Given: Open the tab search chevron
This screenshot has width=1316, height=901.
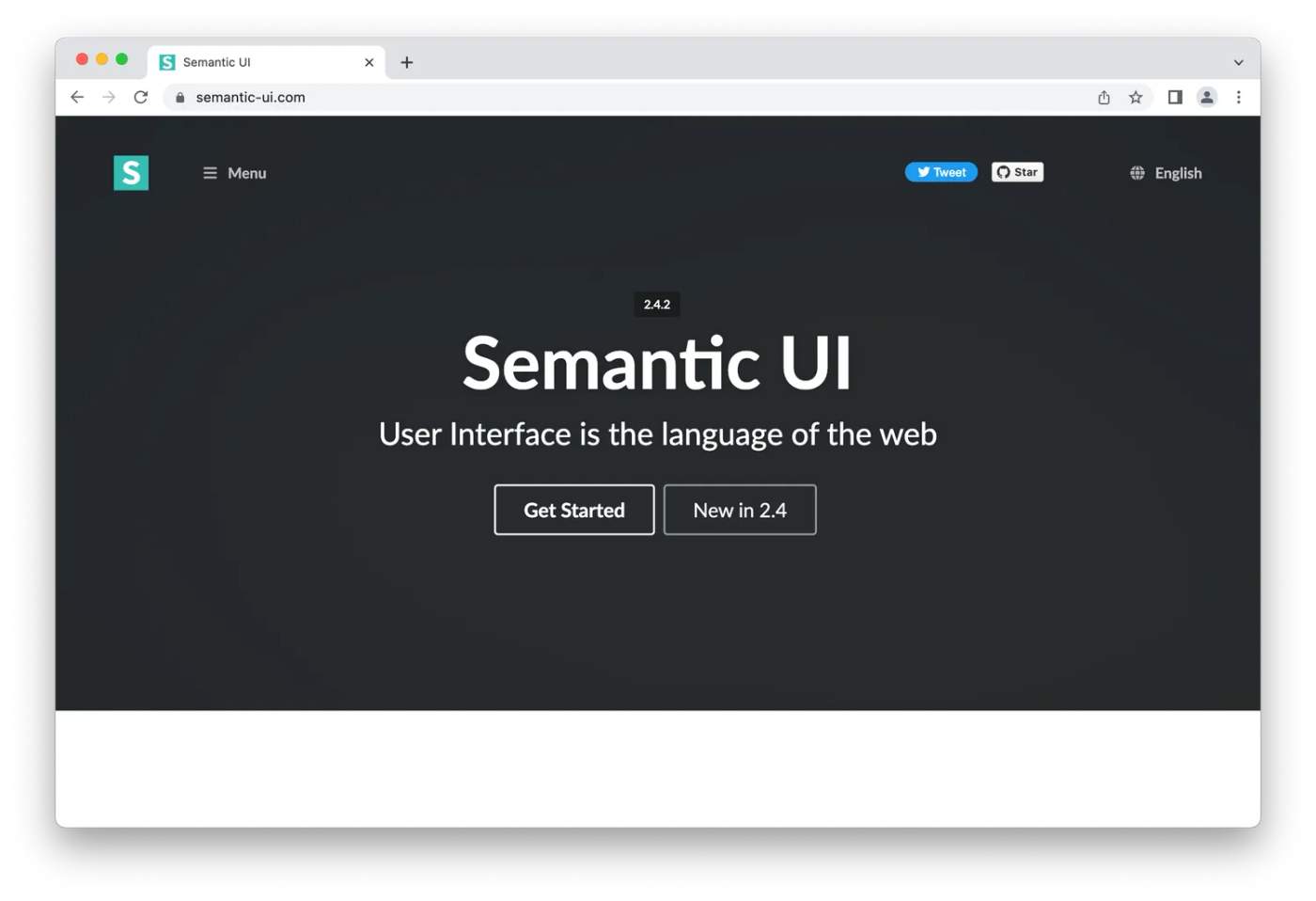Looking at the screenshot, I should [1239, 62].
